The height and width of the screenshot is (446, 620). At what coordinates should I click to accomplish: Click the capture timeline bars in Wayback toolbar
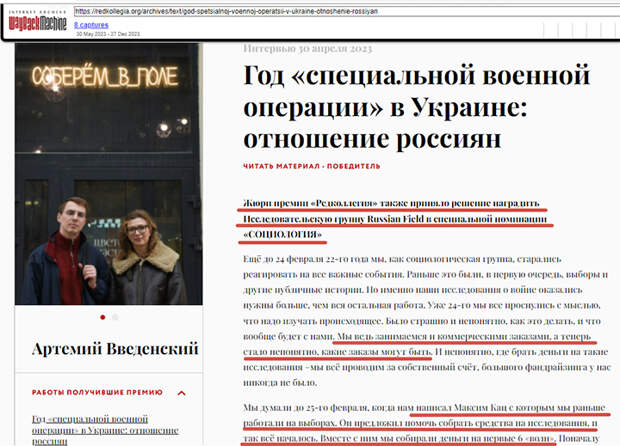[x=579, y=30]
